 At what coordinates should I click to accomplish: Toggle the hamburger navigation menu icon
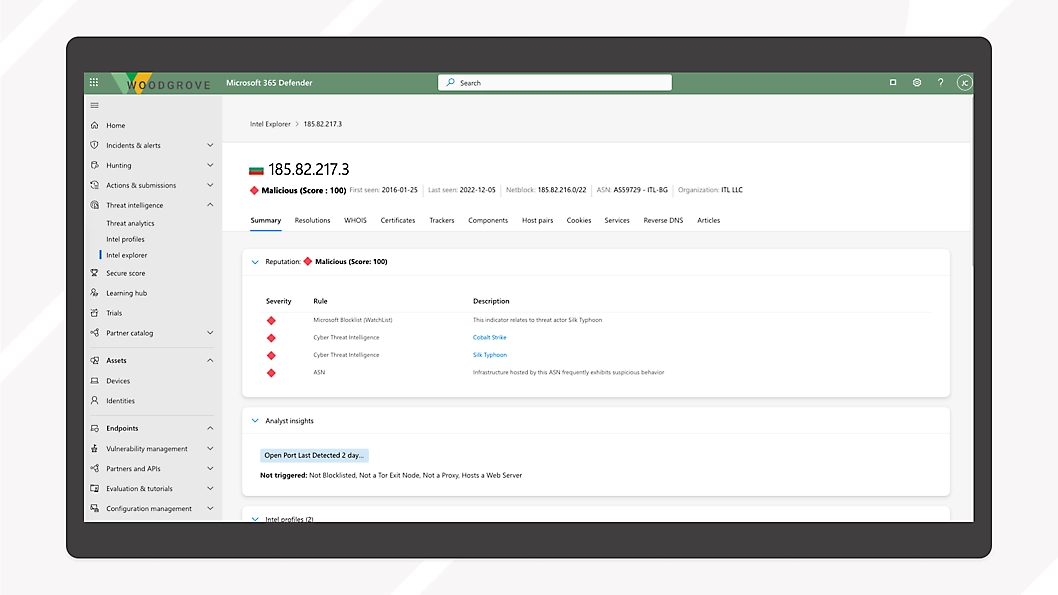(x=95, y=105)
